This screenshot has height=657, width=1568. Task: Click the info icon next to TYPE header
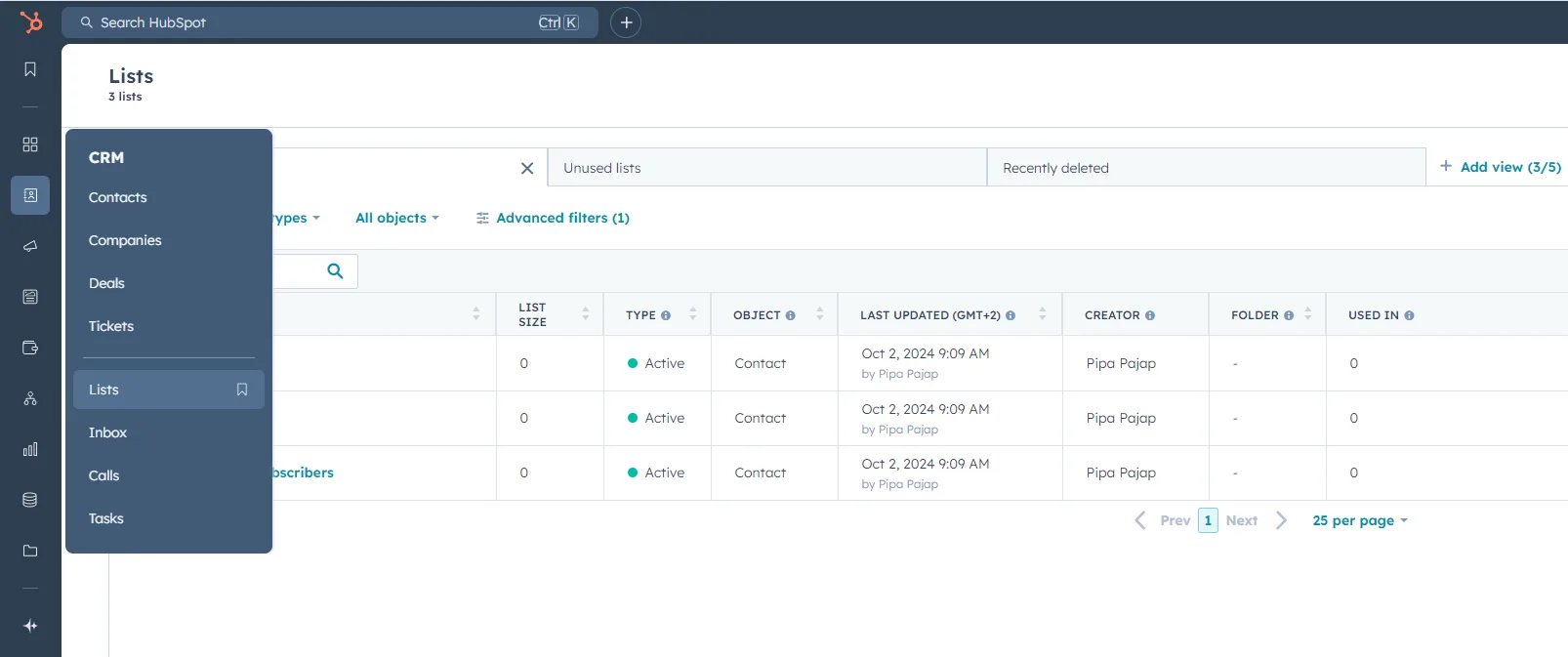pyautogui.click(x=666, y=315)
